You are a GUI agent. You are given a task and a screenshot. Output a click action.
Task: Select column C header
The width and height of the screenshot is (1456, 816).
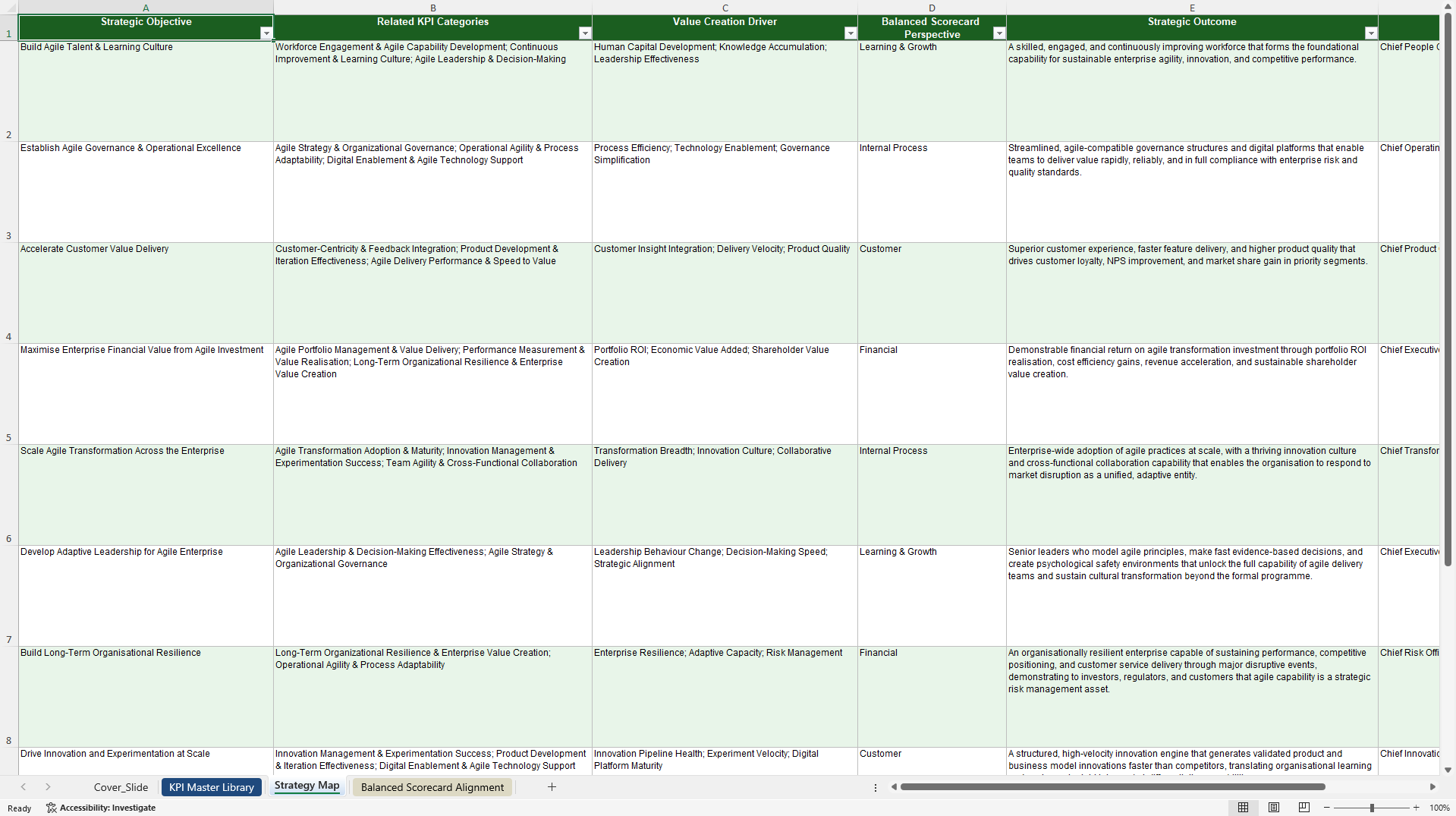(725, 8)
